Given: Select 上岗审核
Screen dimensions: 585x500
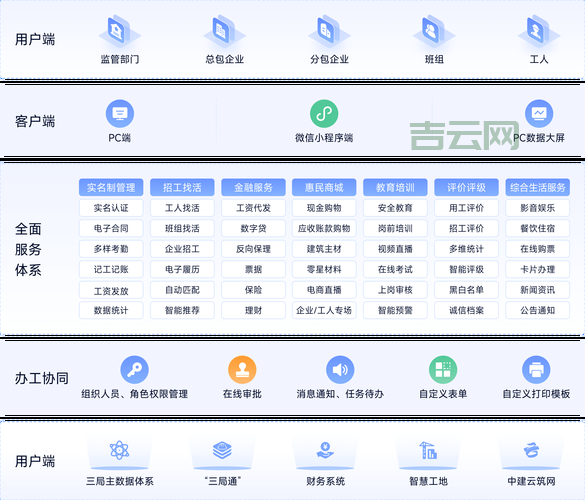Looking at the screenshot, I should (x=395, y=290).
